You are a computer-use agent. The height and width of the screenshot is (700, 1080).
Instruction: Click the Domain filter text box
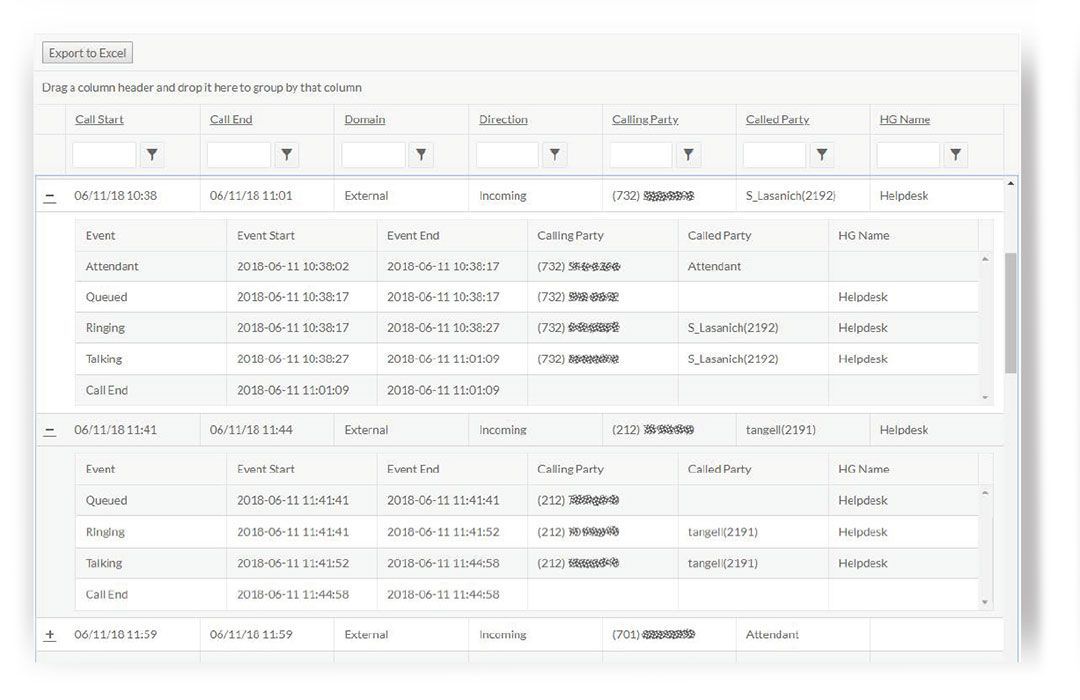pos(375,155)
